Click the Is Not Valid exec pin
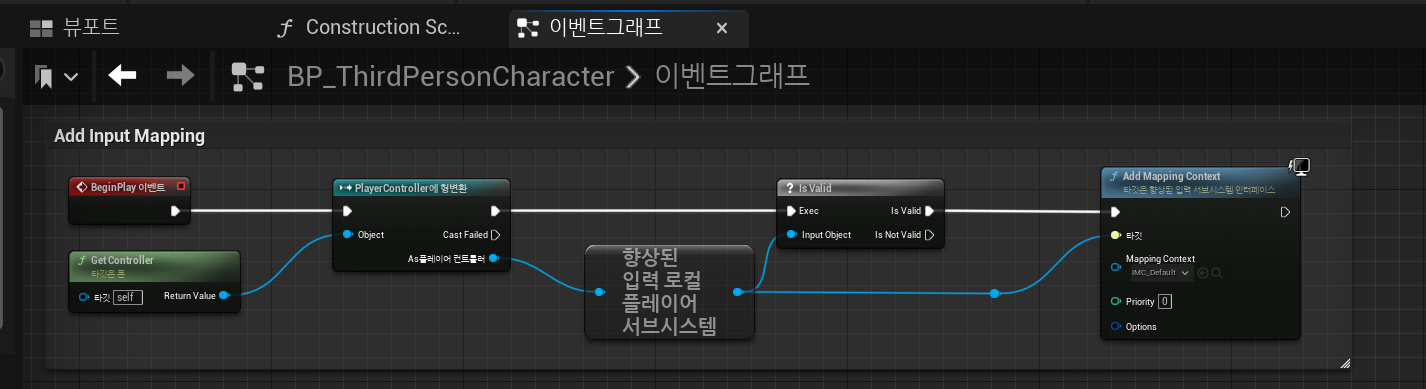Viewport: 1426px width, 389px height. click(x=929, y=235)
